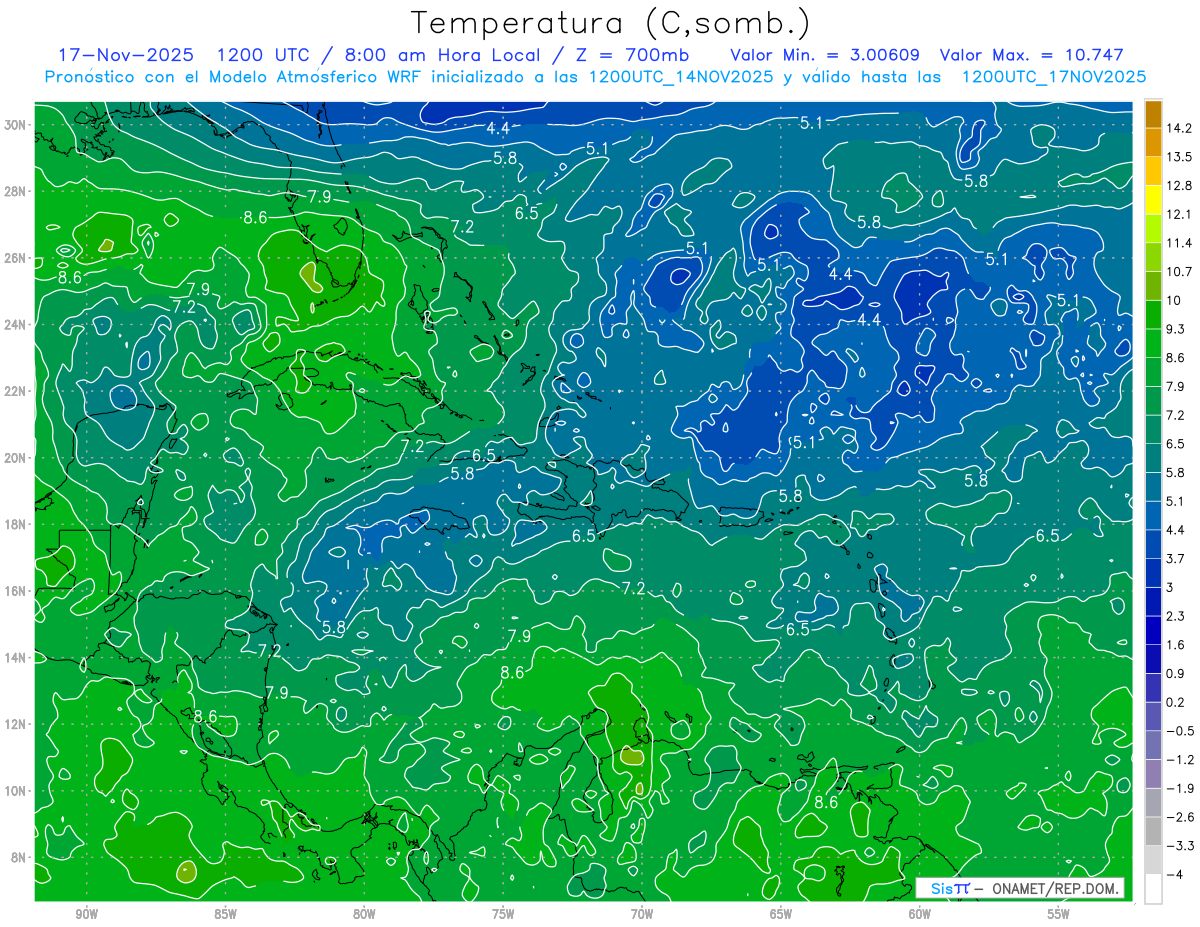Click the '-0.5' value on color scale

(1181, 731)
